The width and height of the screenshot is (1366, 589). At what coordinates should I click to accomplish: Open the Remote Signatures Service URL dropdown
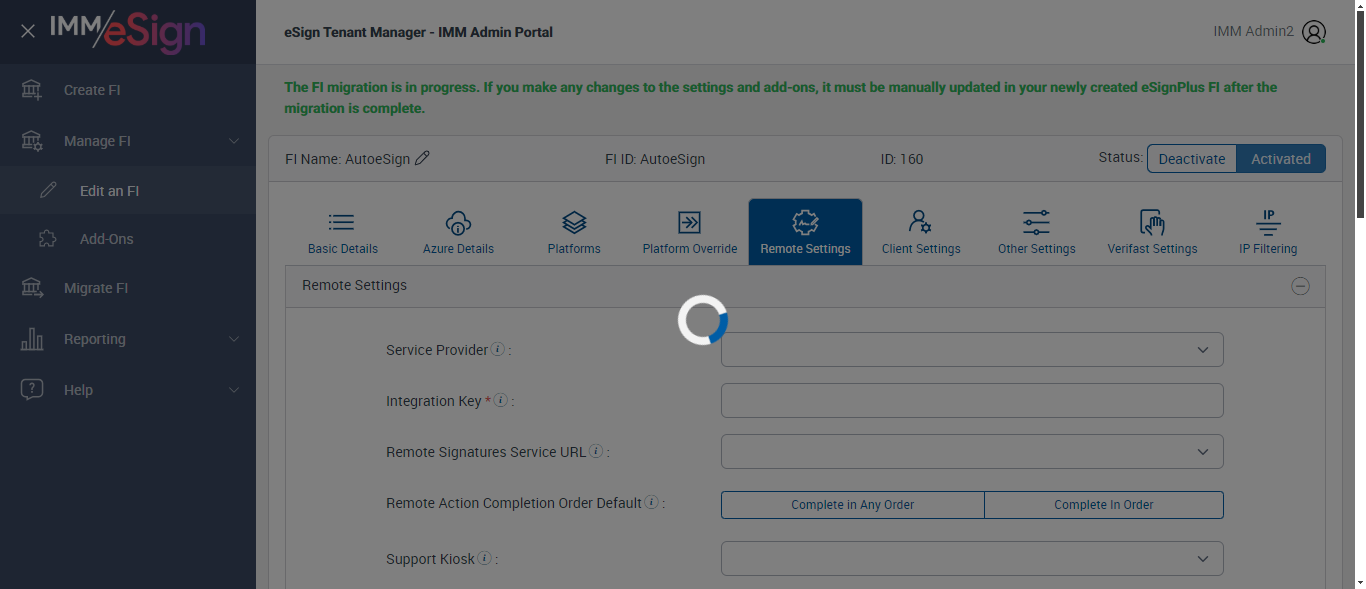tap(972, 451)
